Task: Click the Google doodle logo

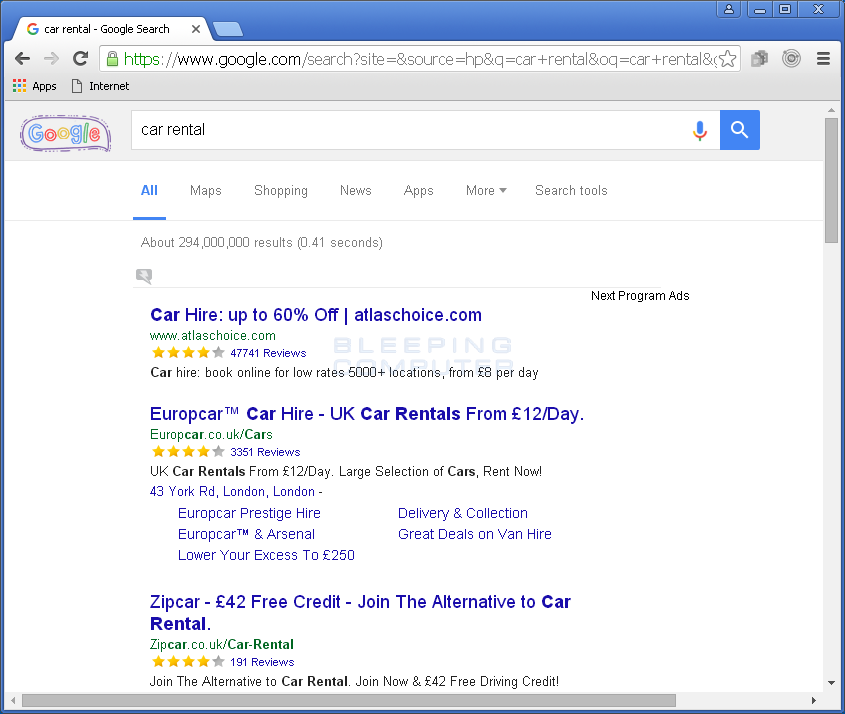Action: [x=66, y=133]
